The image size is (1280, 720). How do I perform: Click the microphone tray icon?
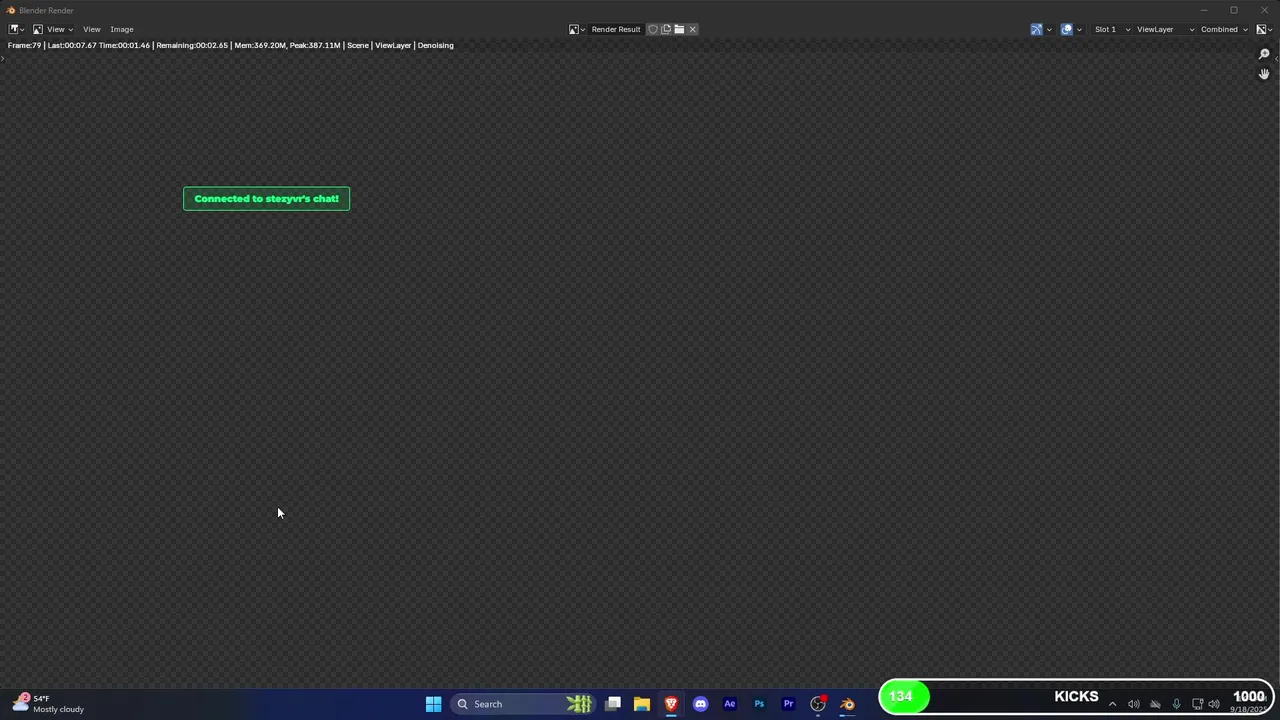click(1176, 704)
